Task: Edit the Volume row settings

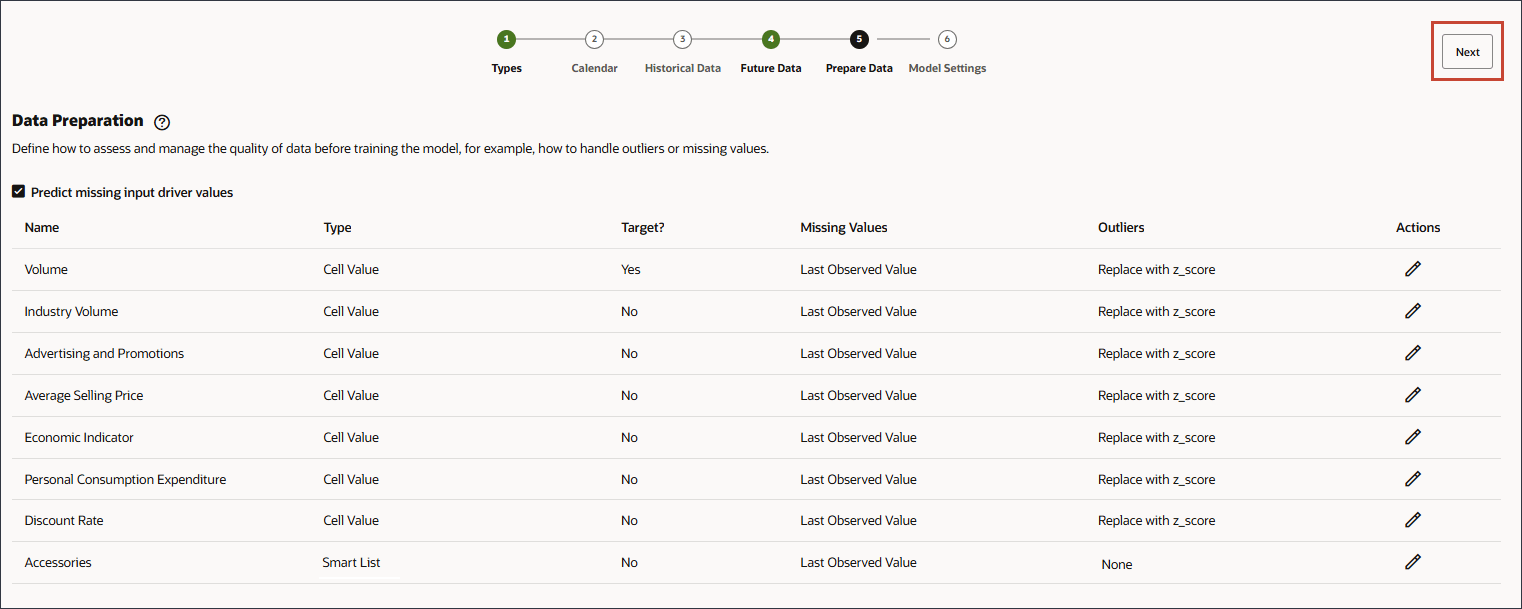Action: click(1412, 269)
